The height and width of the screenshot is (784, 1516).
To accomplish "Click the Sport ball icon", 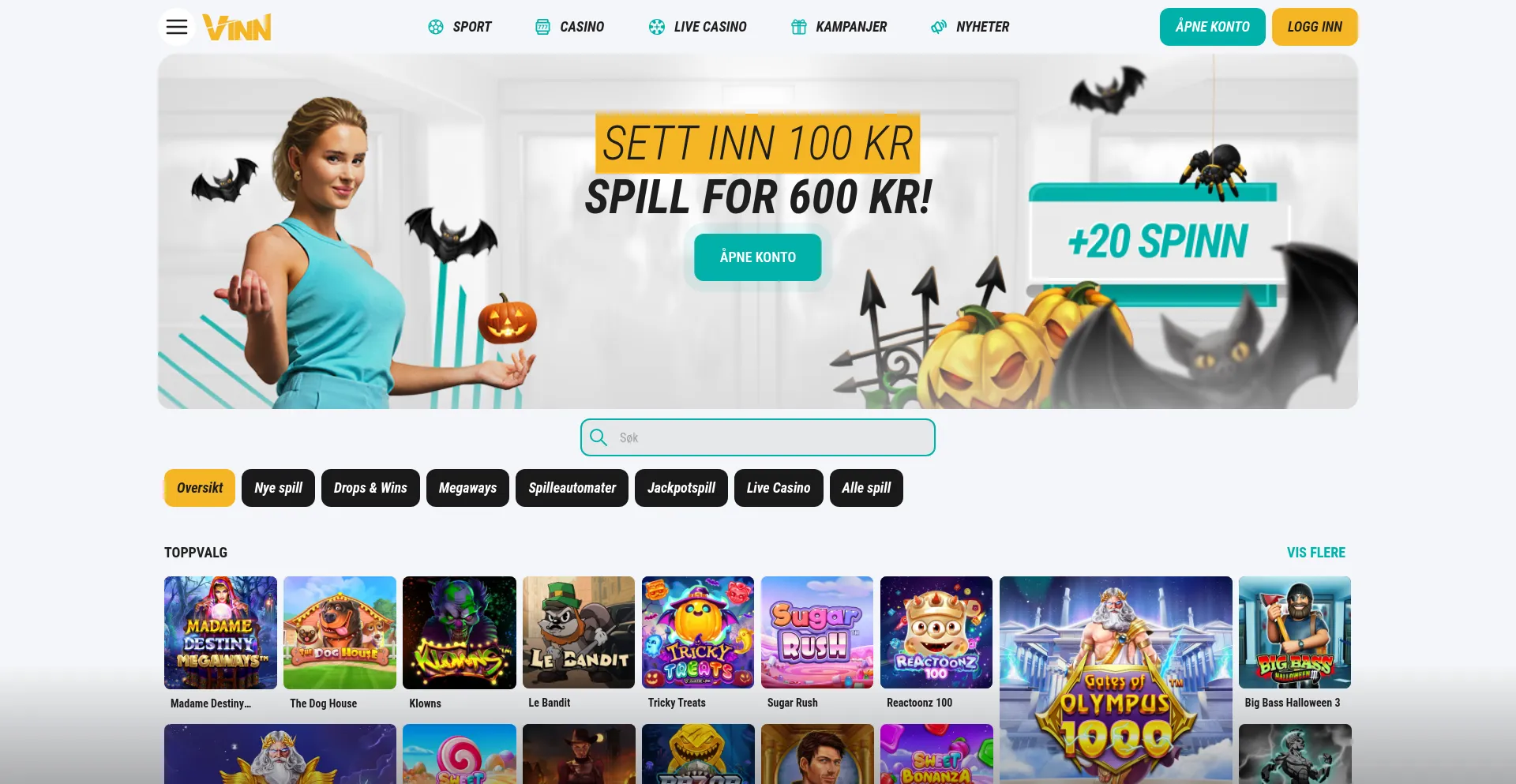I will 435,27.
